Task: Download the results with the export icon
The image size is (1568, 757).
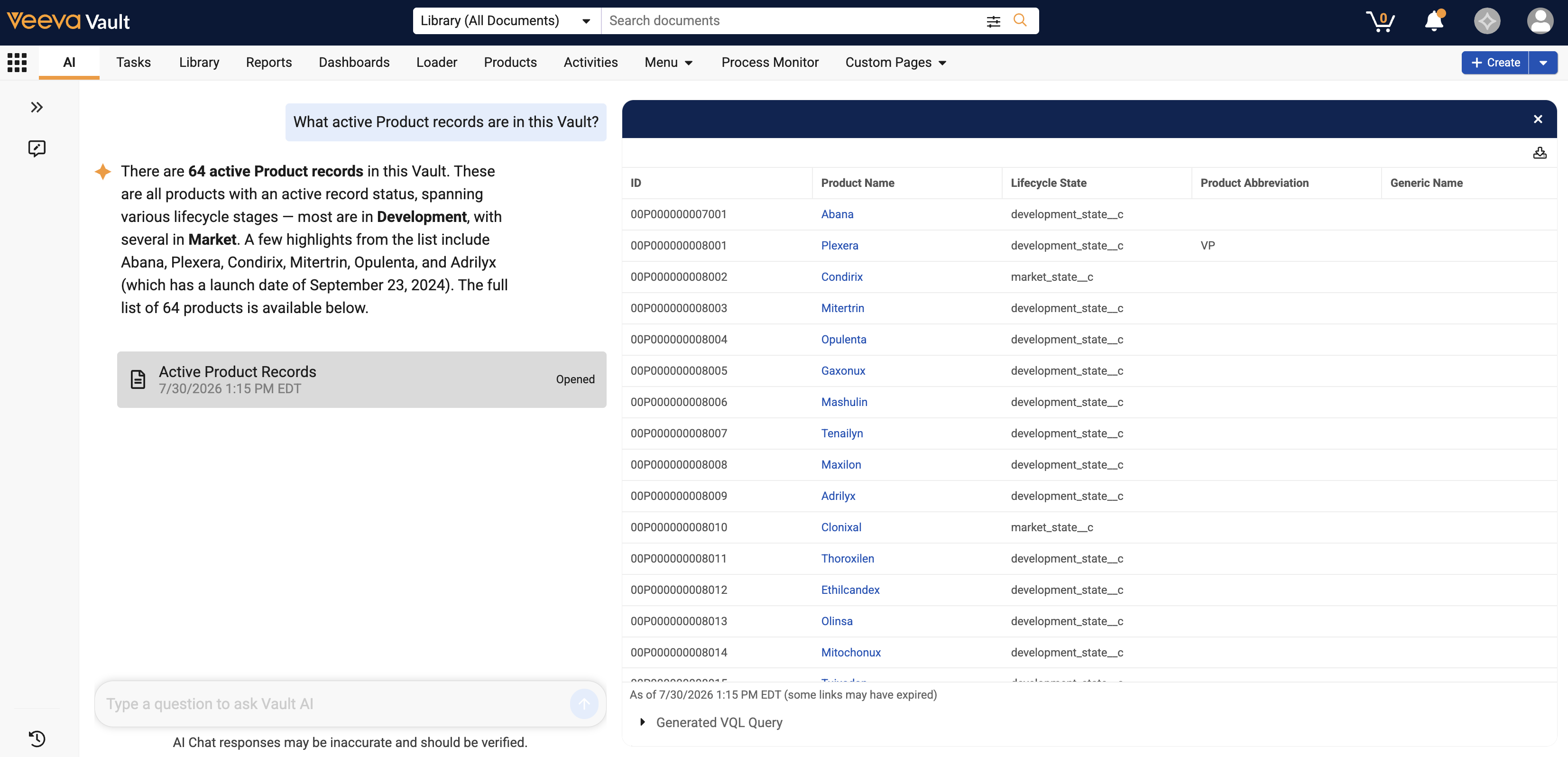Action: [x=1540, y=153]
